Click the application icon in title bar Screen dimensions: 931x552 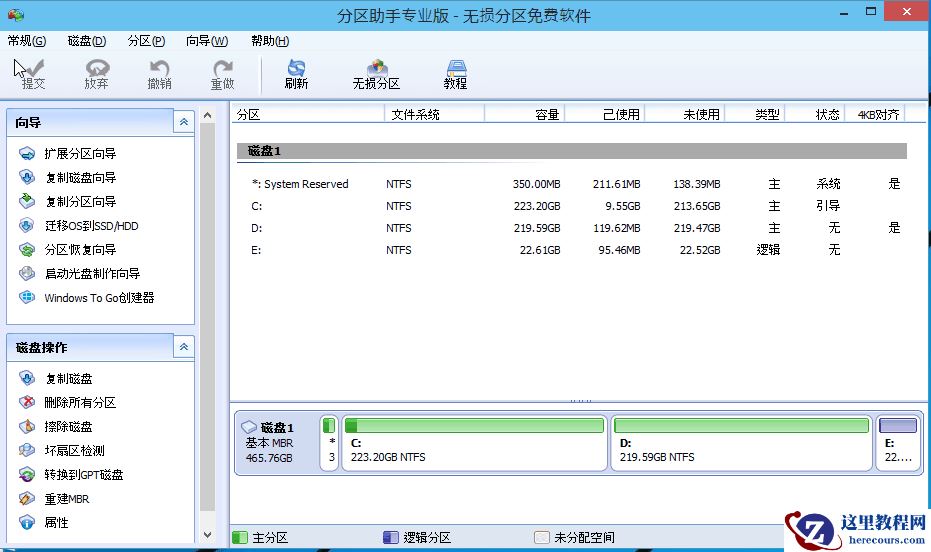point(15,14)
